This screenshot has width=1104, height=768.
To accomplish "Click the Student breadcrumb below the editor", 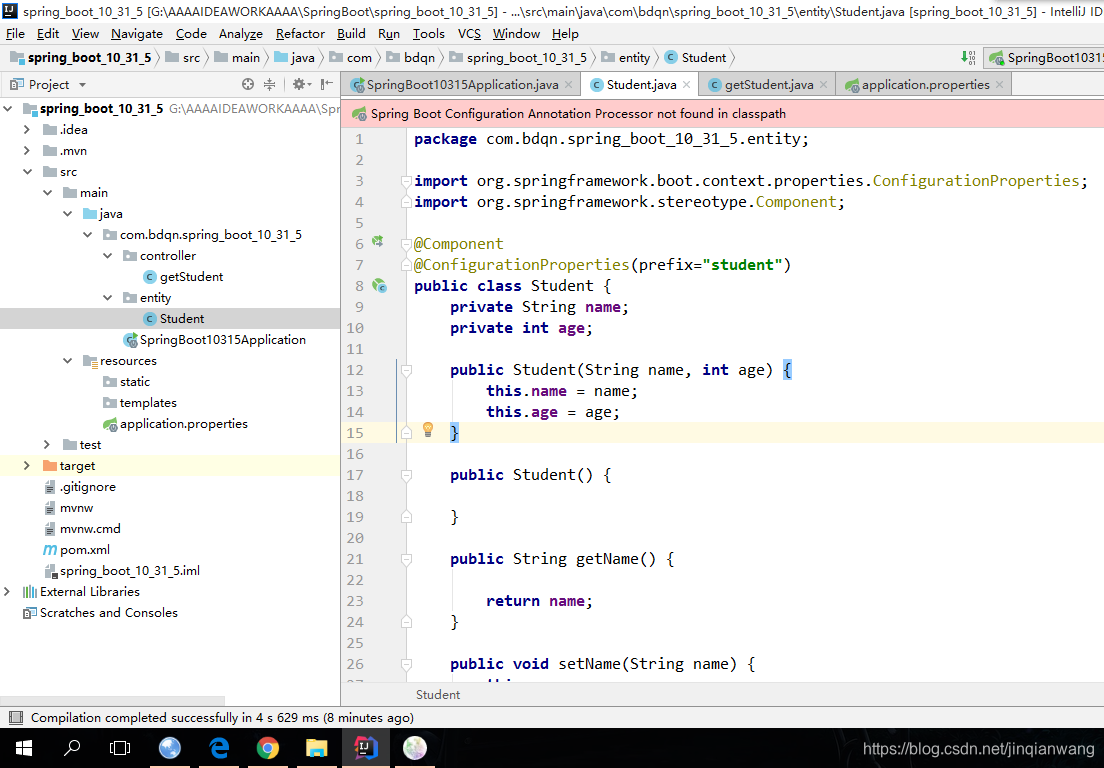I will coord(438,695).
